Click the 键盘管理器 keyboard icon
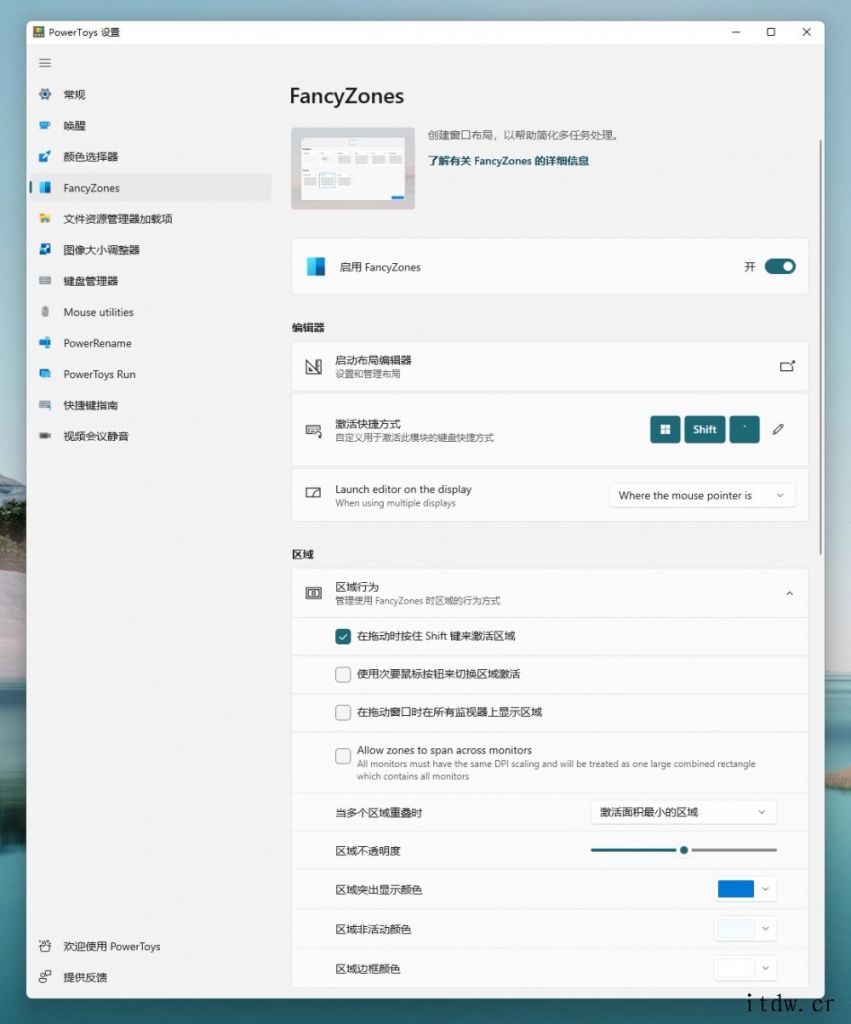The image size is (851, 1024). point(45,281)
